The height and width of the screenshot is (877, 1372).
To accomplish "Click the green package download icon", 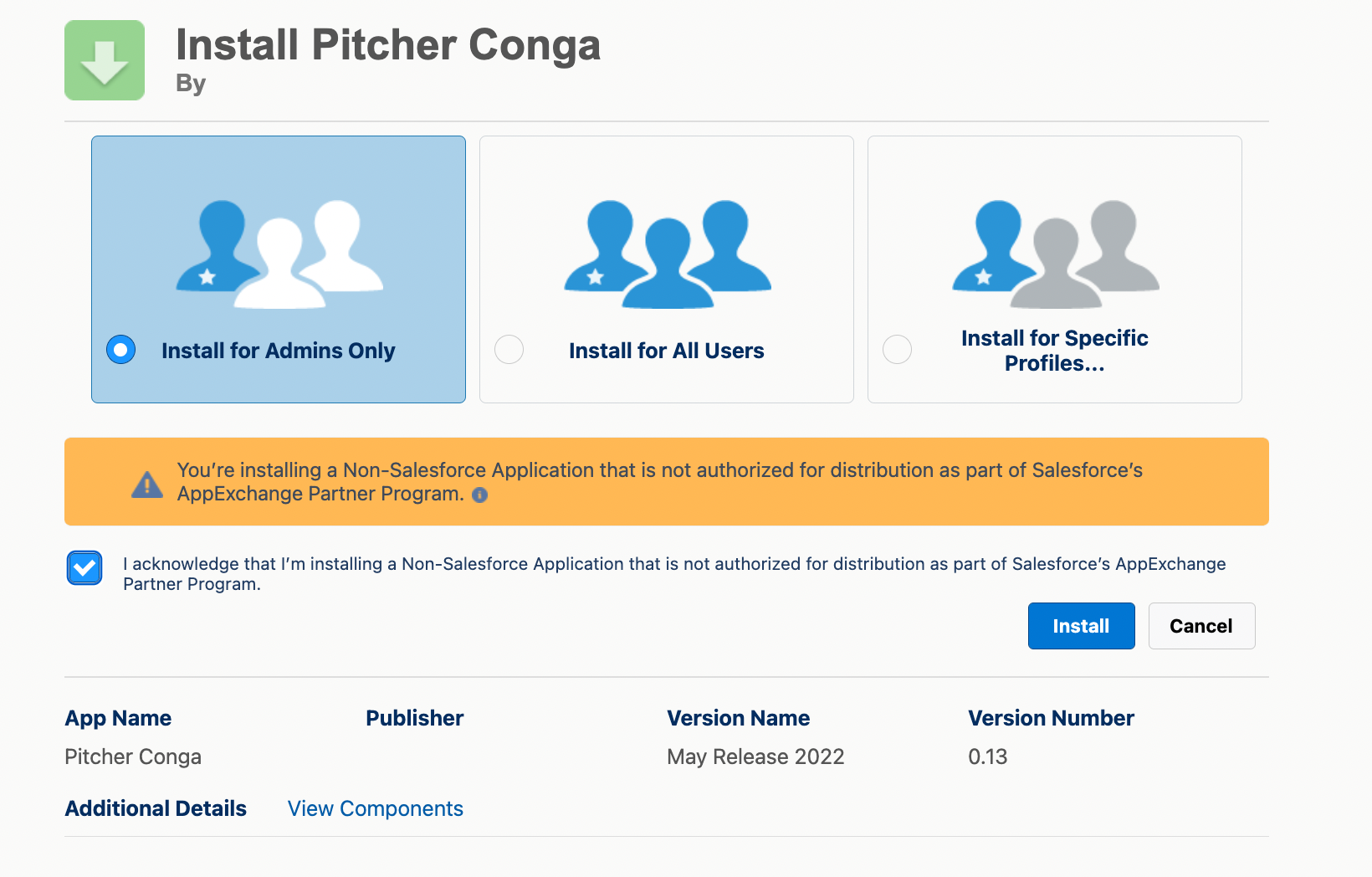I will click(x=104, y=59).
